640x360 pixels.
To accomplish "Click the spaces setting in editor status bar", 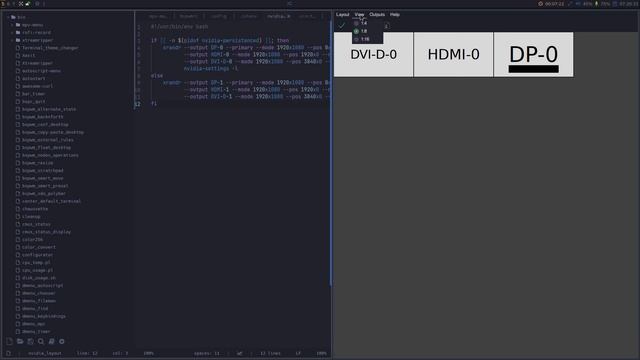I will [x=207, y=353].
